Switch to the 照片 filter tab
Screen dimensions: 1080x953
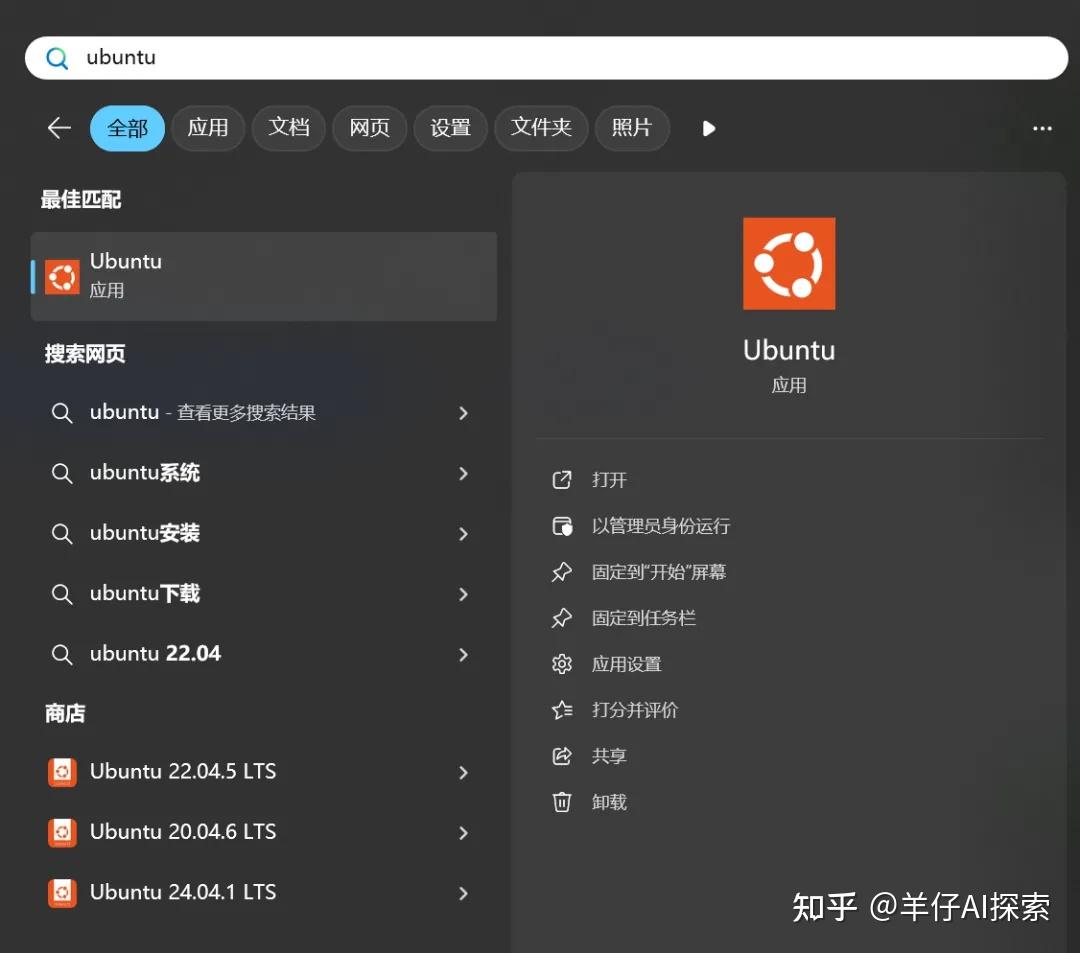point(632,128)
